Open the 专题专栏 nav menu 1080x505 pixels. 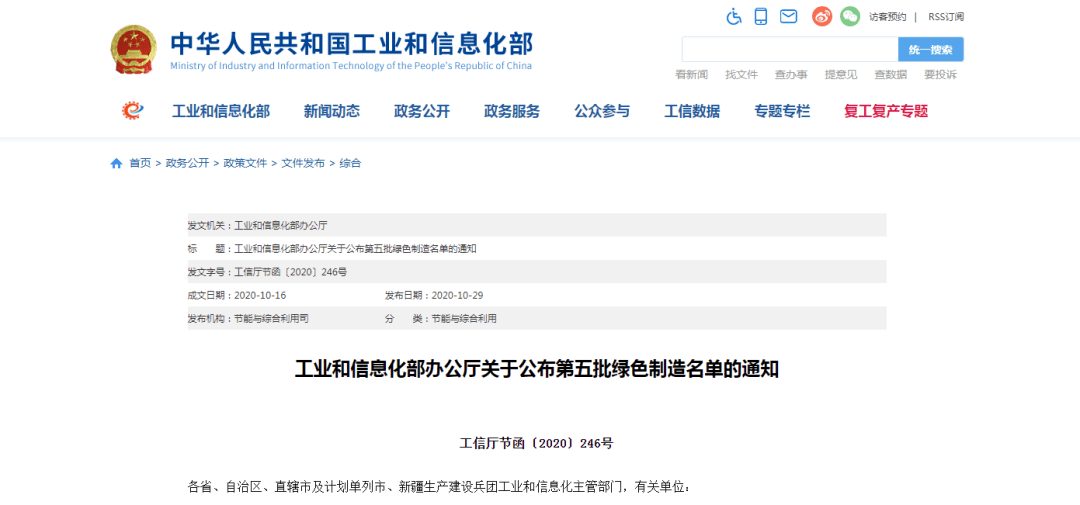click(782, 111)
